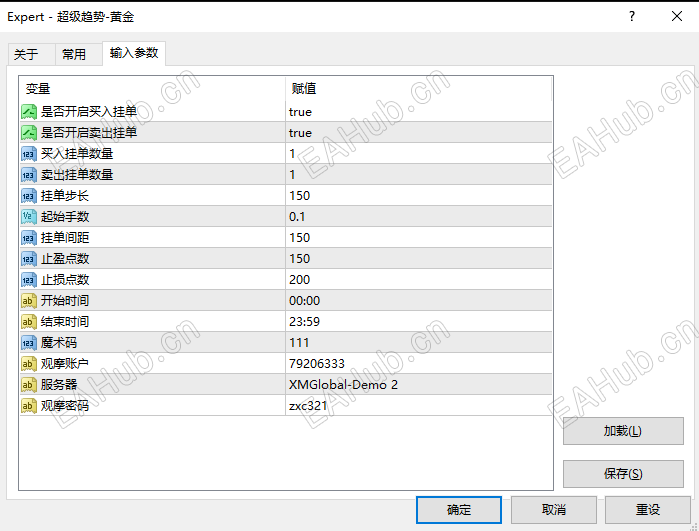Cancel the dialog with 取消
The image size is (699, 531).
click(554, 510)
